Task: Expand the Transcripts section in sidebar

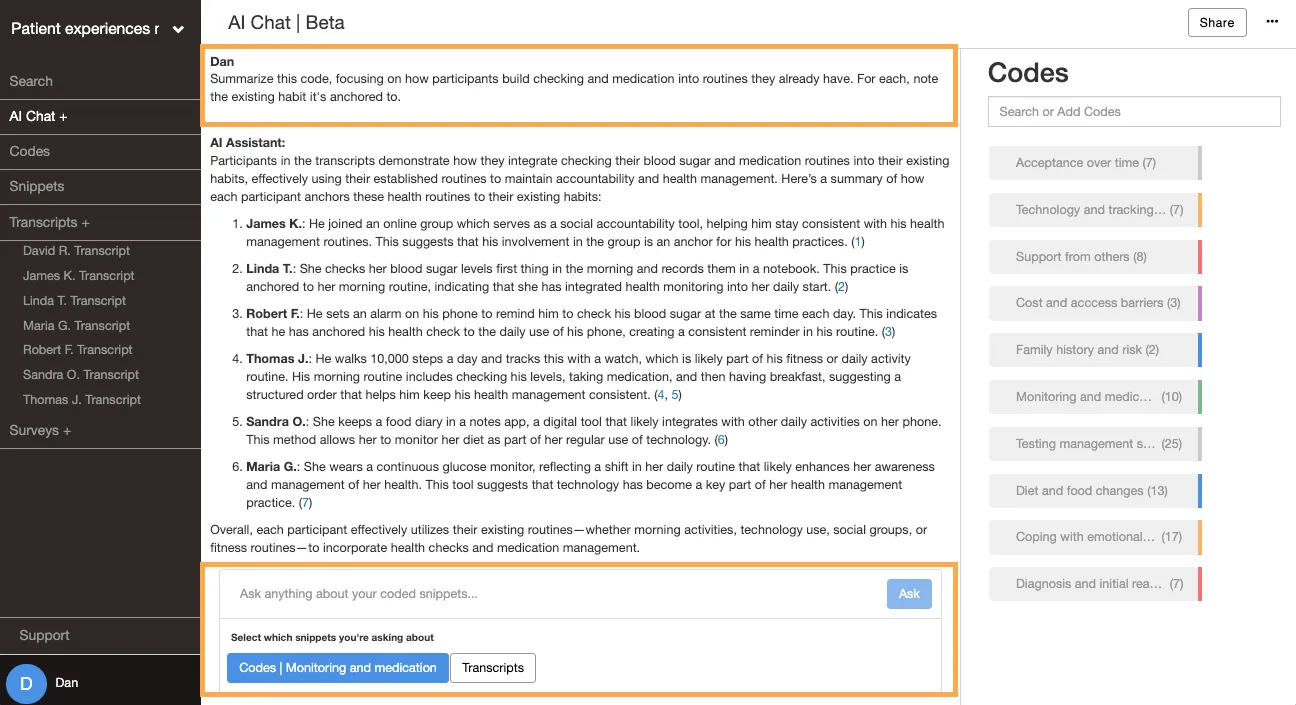Action: (49, 222)
